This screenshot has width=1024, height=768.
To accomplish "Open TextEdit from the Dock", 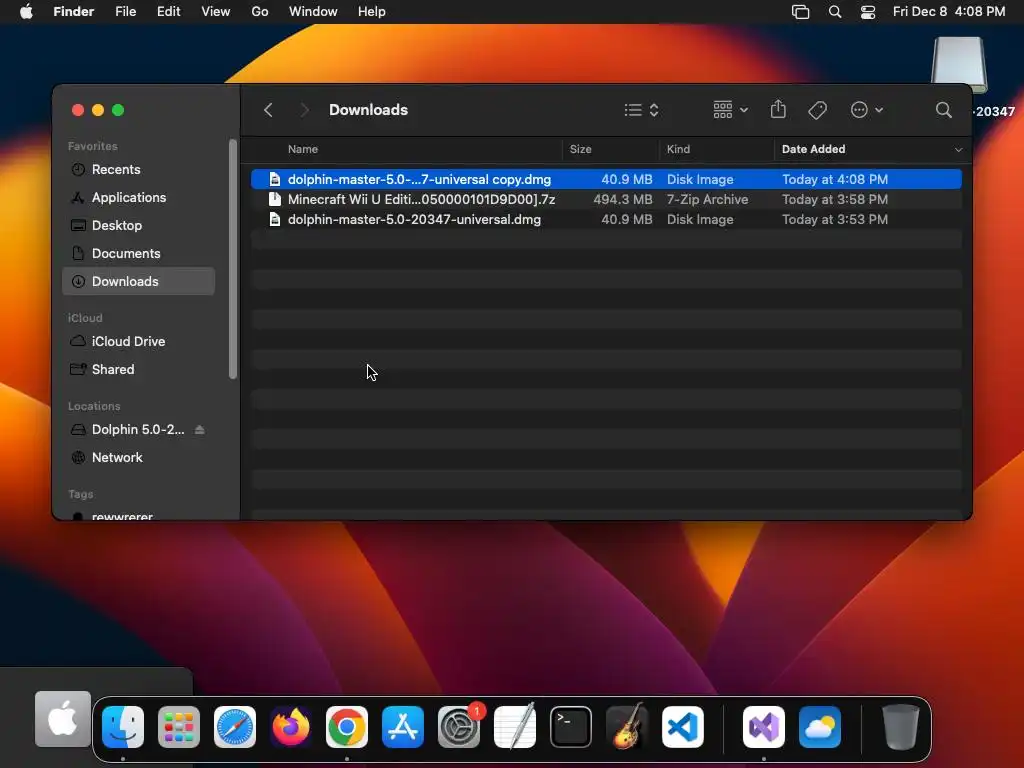I will tap(515, 727).
